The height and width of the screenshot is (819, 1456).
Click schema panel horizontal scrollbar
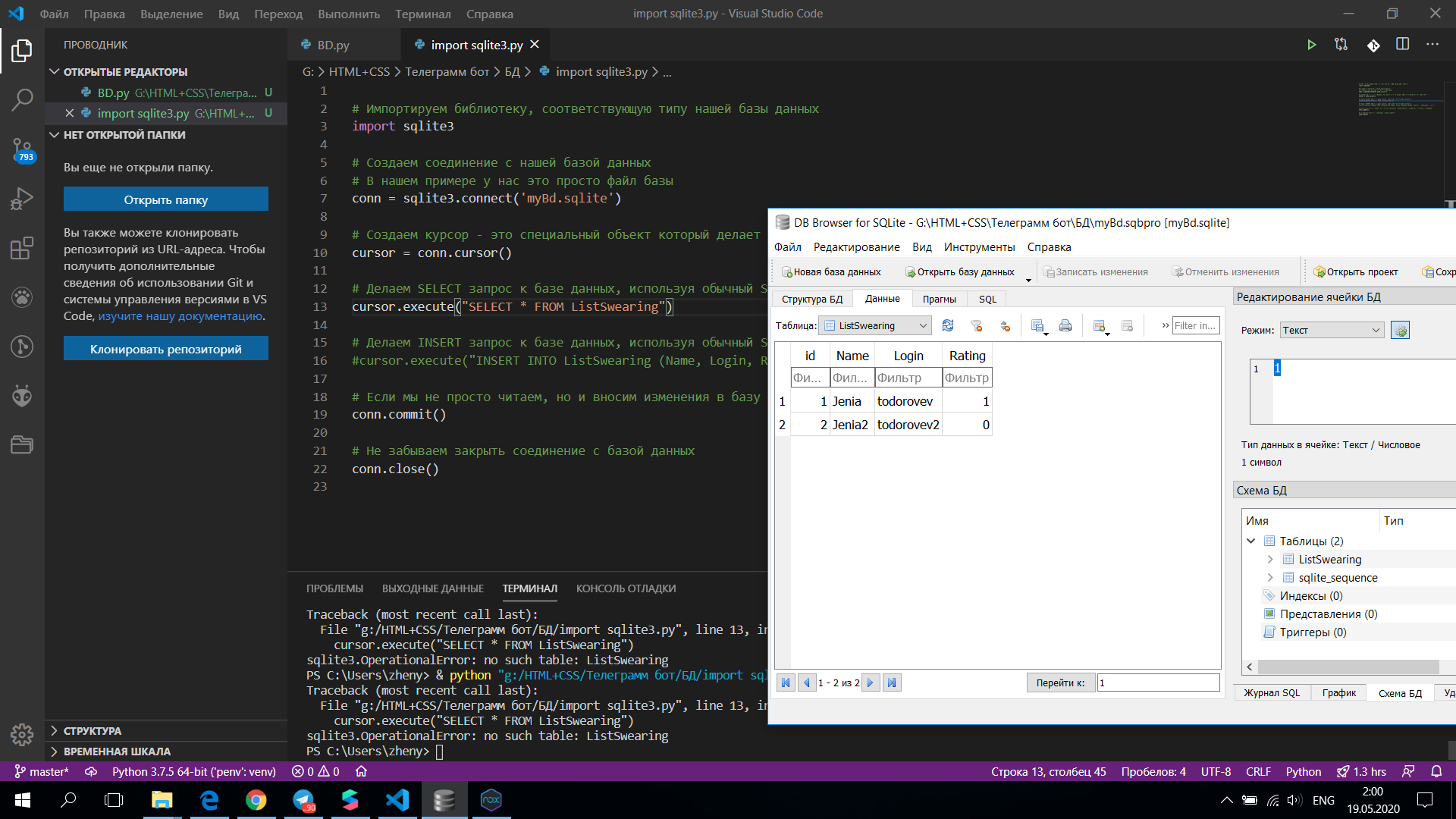[x=1348, y=667]
